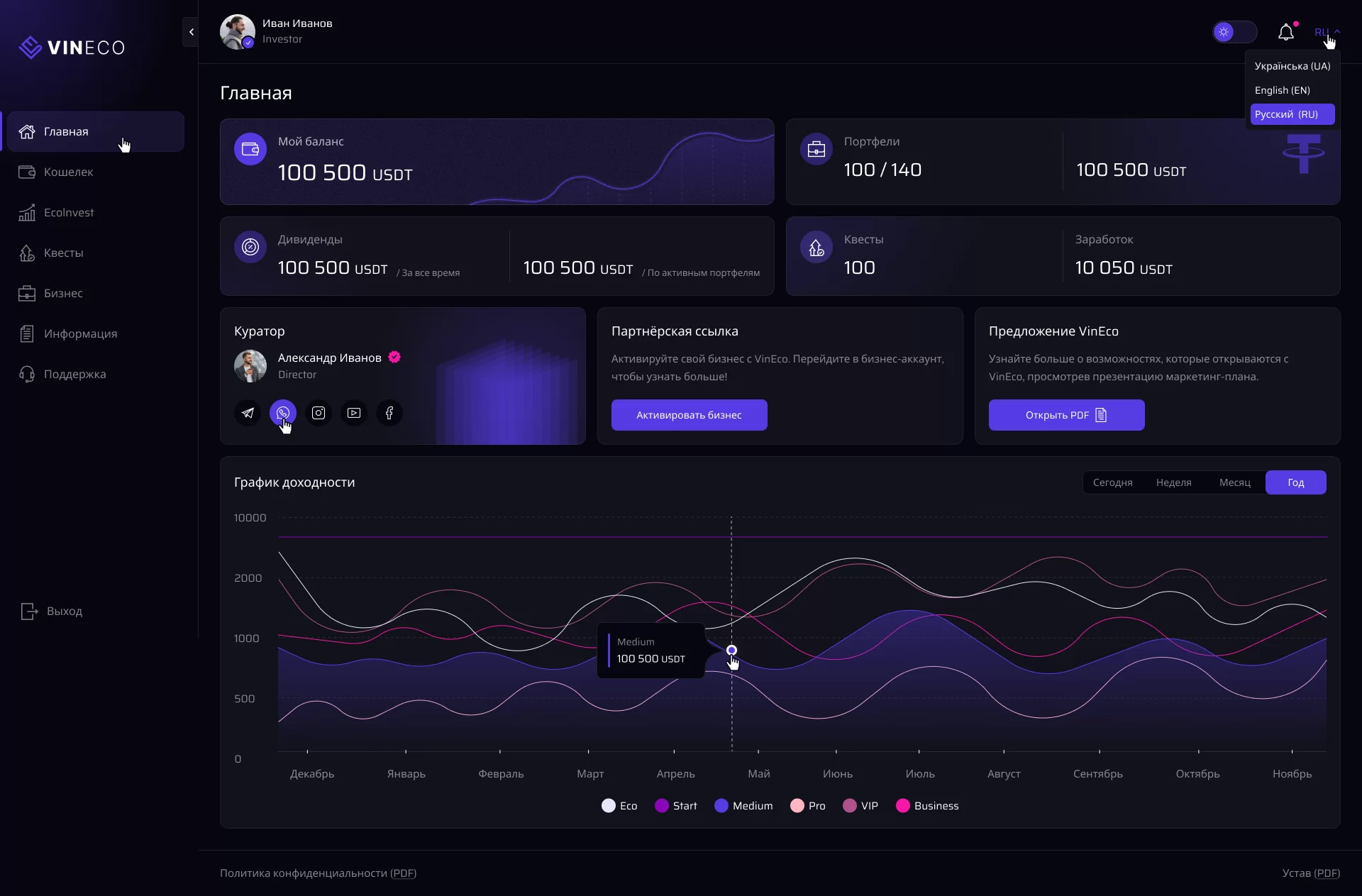Click the Выход logout icon
The height and width of the screenshot is (896, 1362).
click(29, 611)
